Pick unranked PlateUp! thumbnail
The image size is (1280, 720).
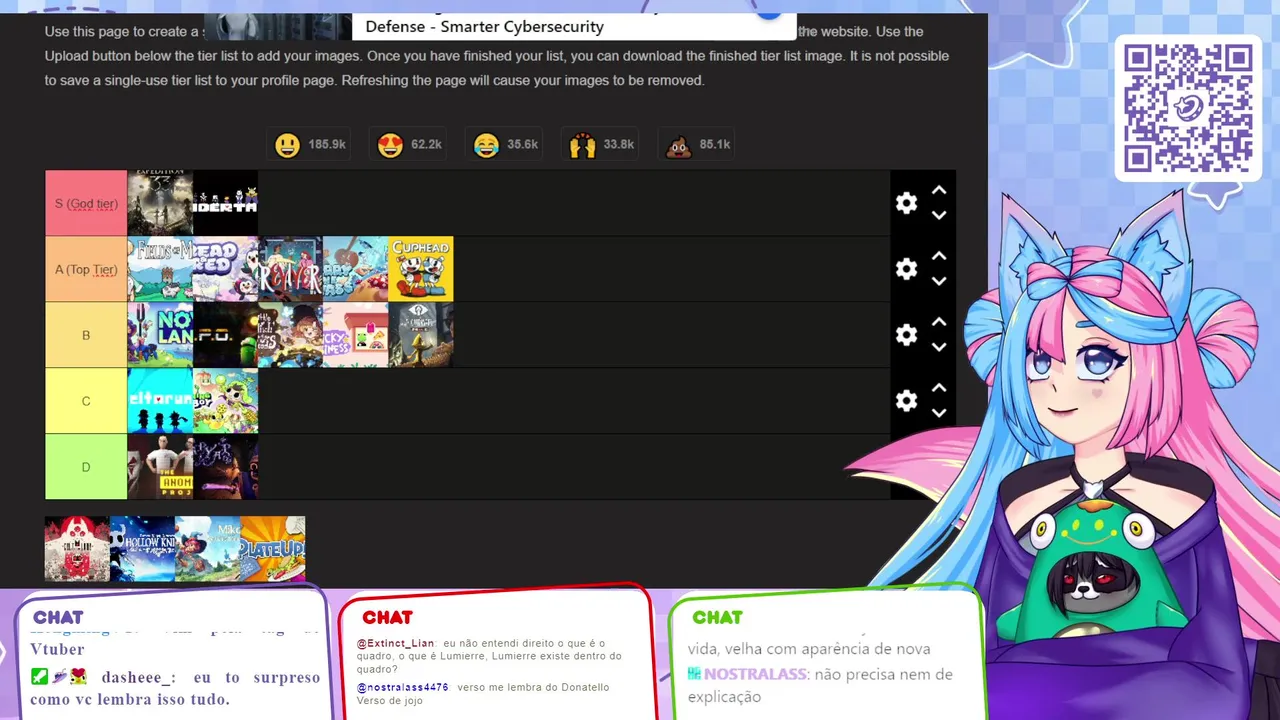pos(273,549)
